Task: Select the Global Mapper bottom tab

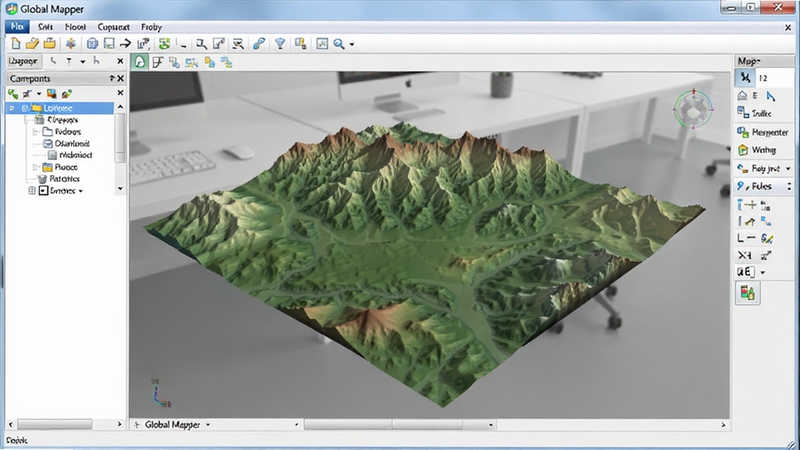Action: (172, 424)
